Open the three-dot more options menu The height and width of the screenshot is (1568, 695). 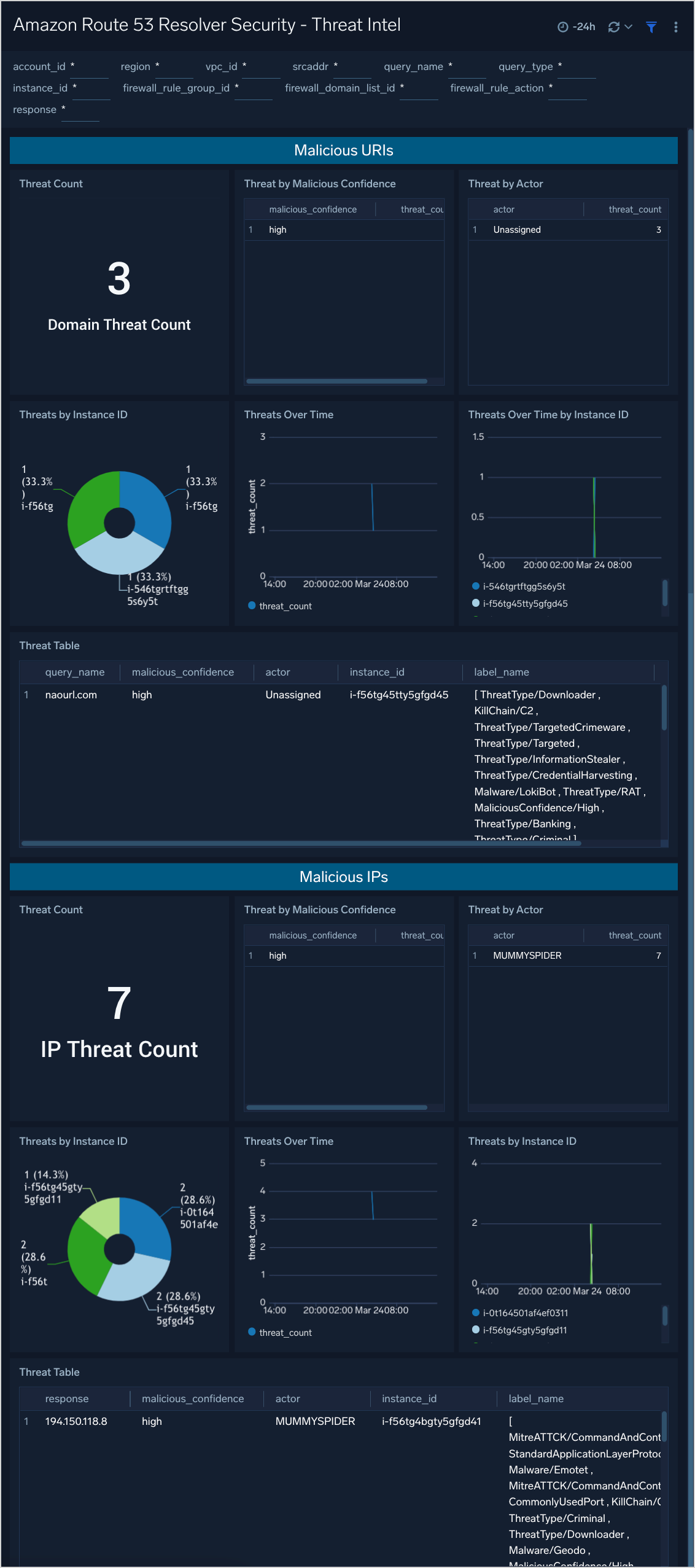point(675,27)
